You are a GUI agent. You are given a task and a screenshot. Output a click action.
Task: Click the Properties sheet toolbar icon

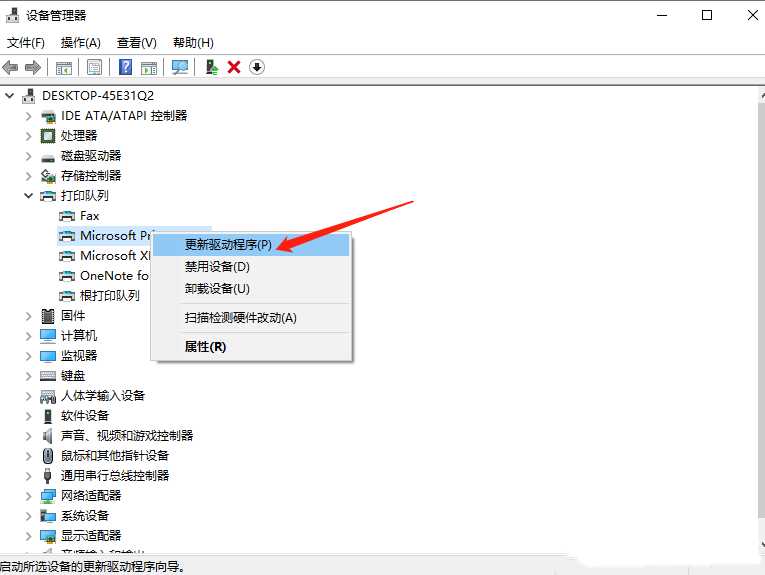point(94,67)
